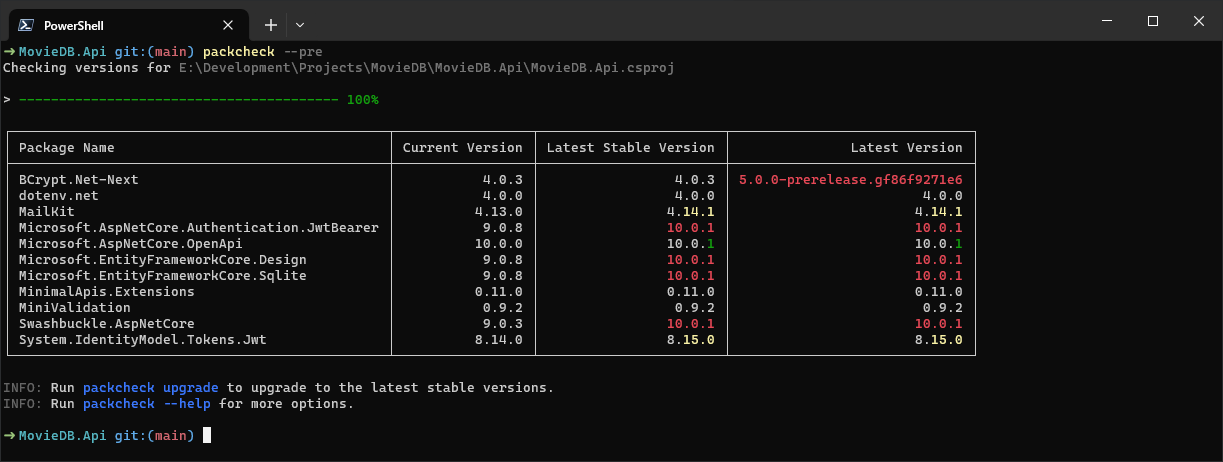Close the terminal window
This screenshot has width=1223, height=462.
pos(1199,21)
